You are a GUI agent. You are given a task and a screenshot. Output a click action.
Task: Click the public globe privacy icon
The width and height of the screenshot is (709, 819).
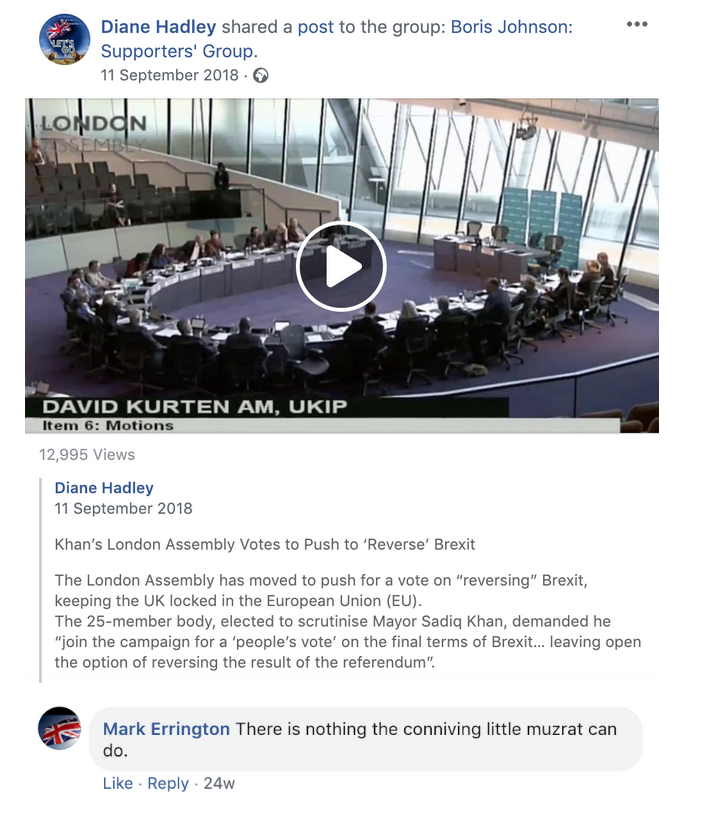tap(261, 76)
